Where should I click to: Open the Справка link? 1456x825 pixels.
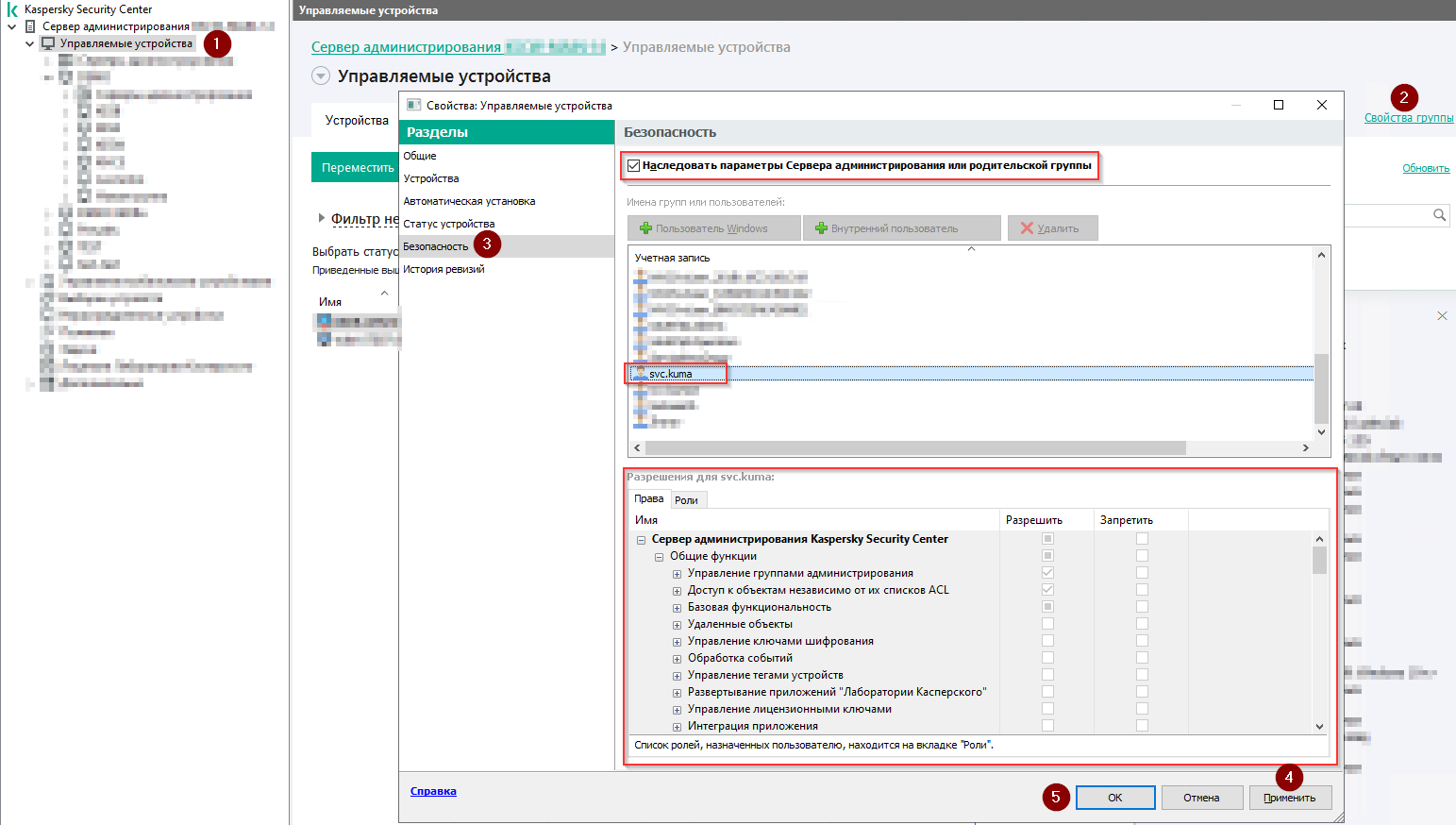coord(433,791)
